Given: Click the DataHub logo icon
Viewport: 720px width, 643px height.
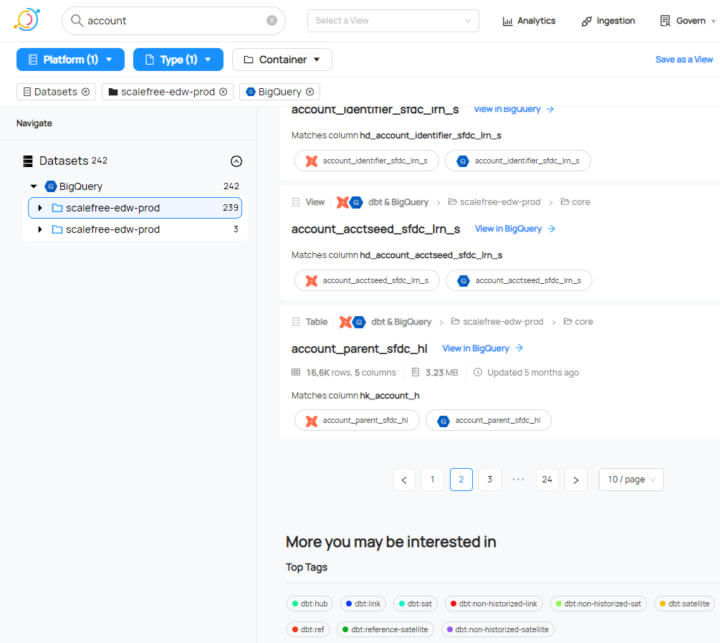Looking at the screenshot, I should coord(26,20).
